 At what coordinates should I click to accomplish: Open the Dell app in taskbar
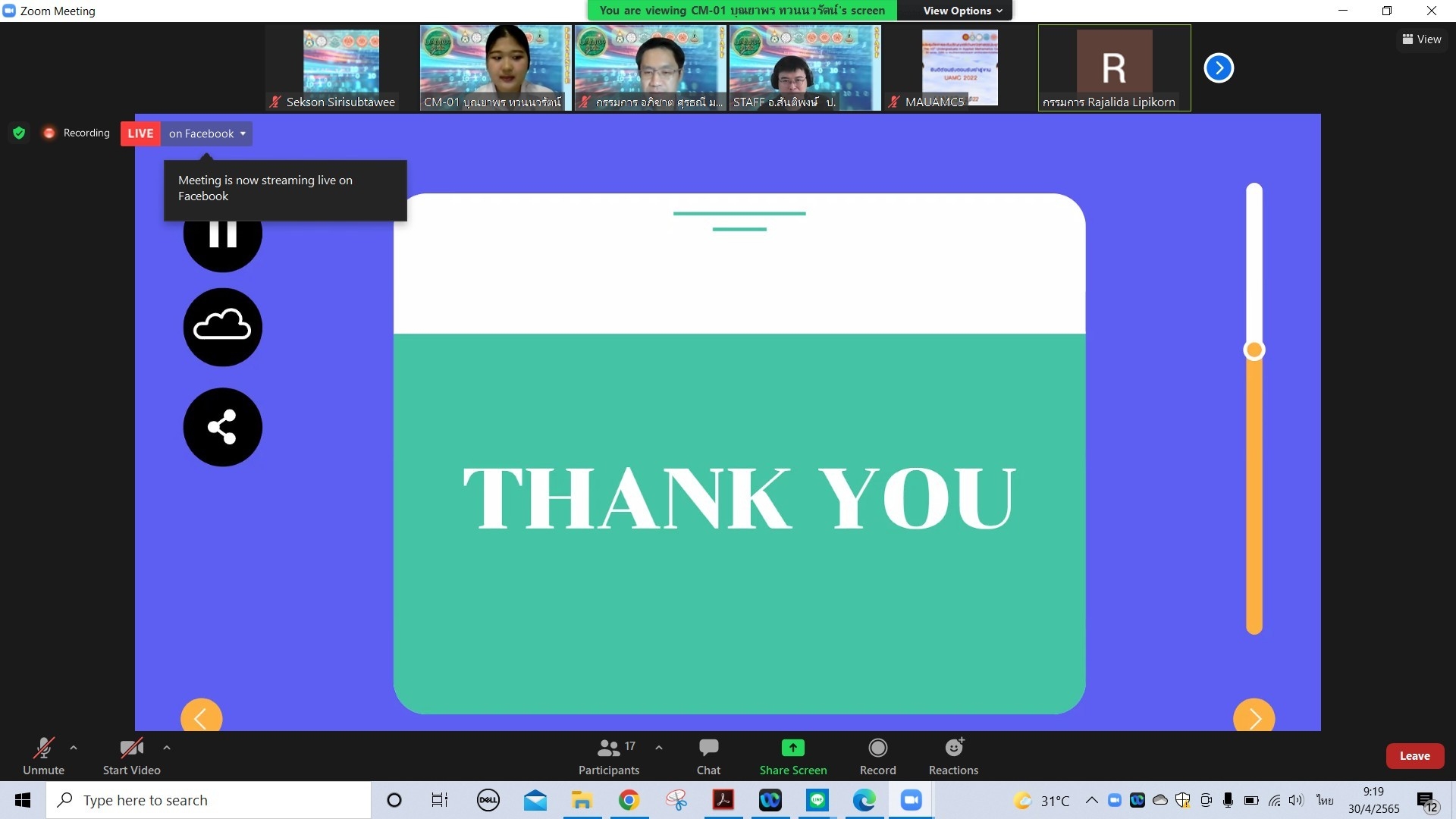pos(488,800)
